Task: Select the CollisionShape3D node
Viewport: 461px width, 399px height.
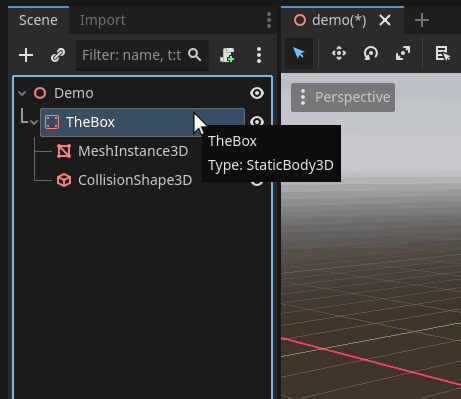Action: tap(135, 180)
